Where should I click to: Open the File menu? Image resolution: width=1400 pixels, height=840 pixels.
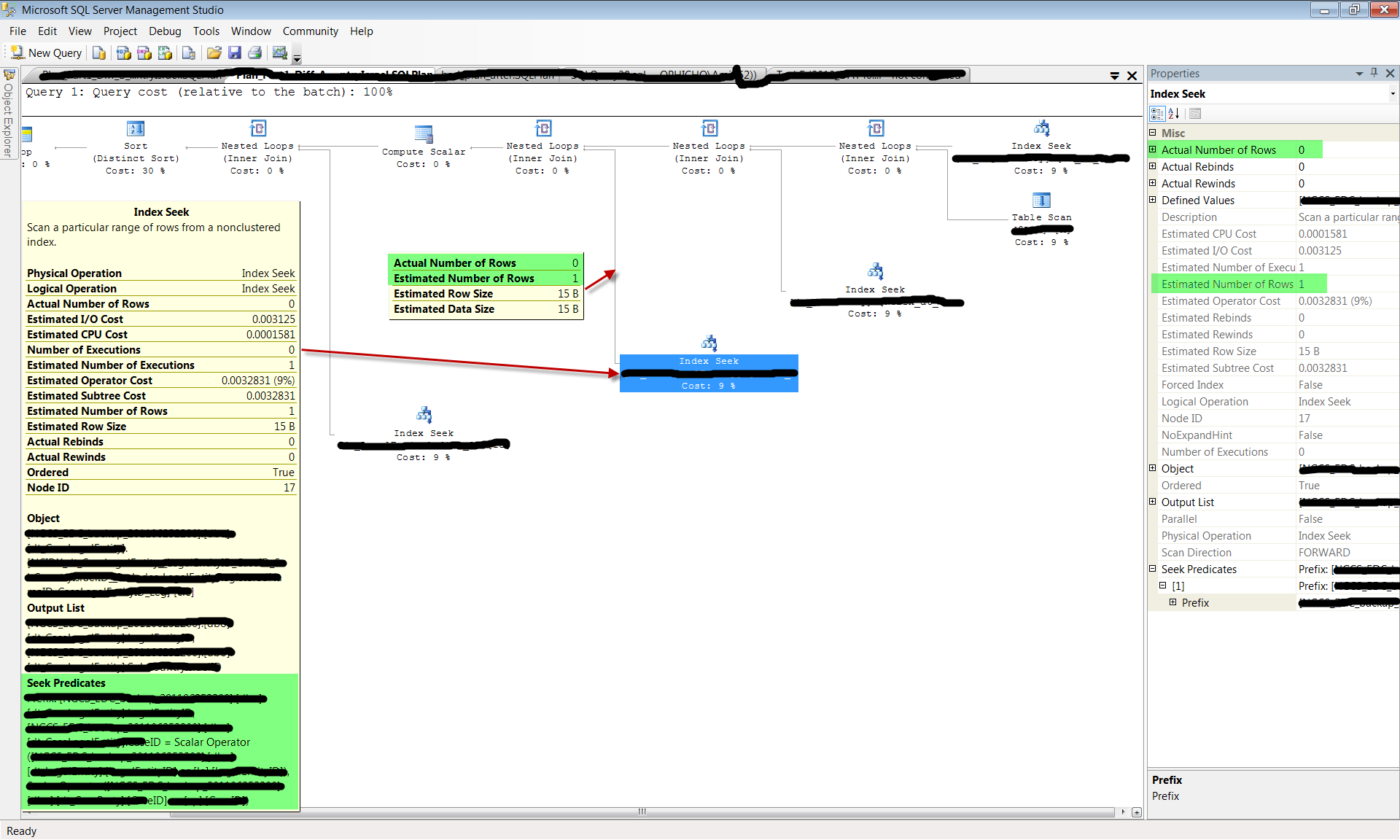[17, 31]
